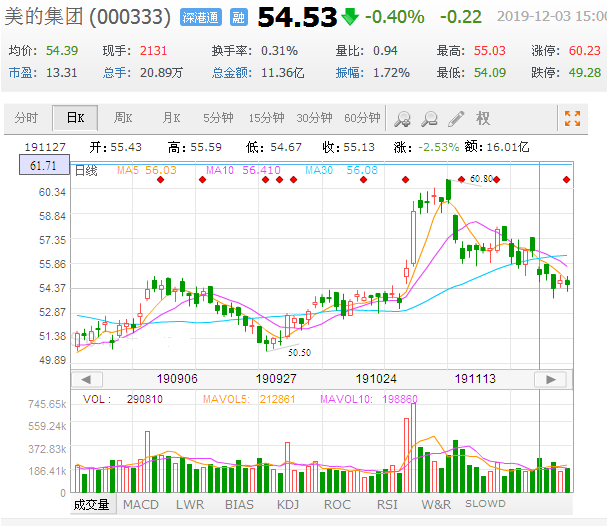Click the 总手 link label
Image resolution: width=613 pixels, height=526 pixels.
click(115, 73)
